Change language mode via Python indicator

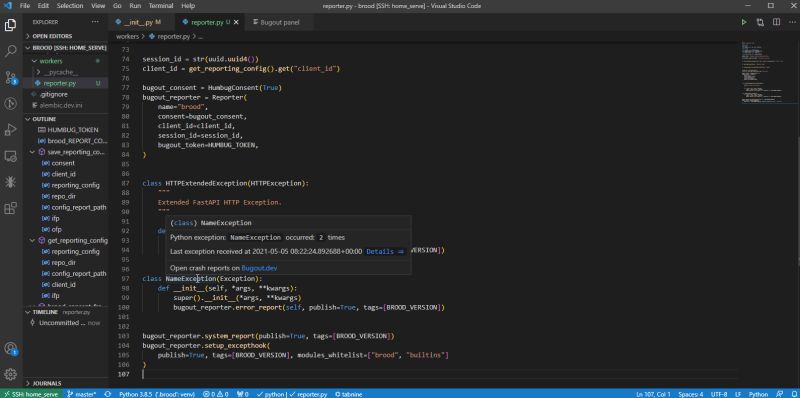pyautogui.click(x=758, y=394)
